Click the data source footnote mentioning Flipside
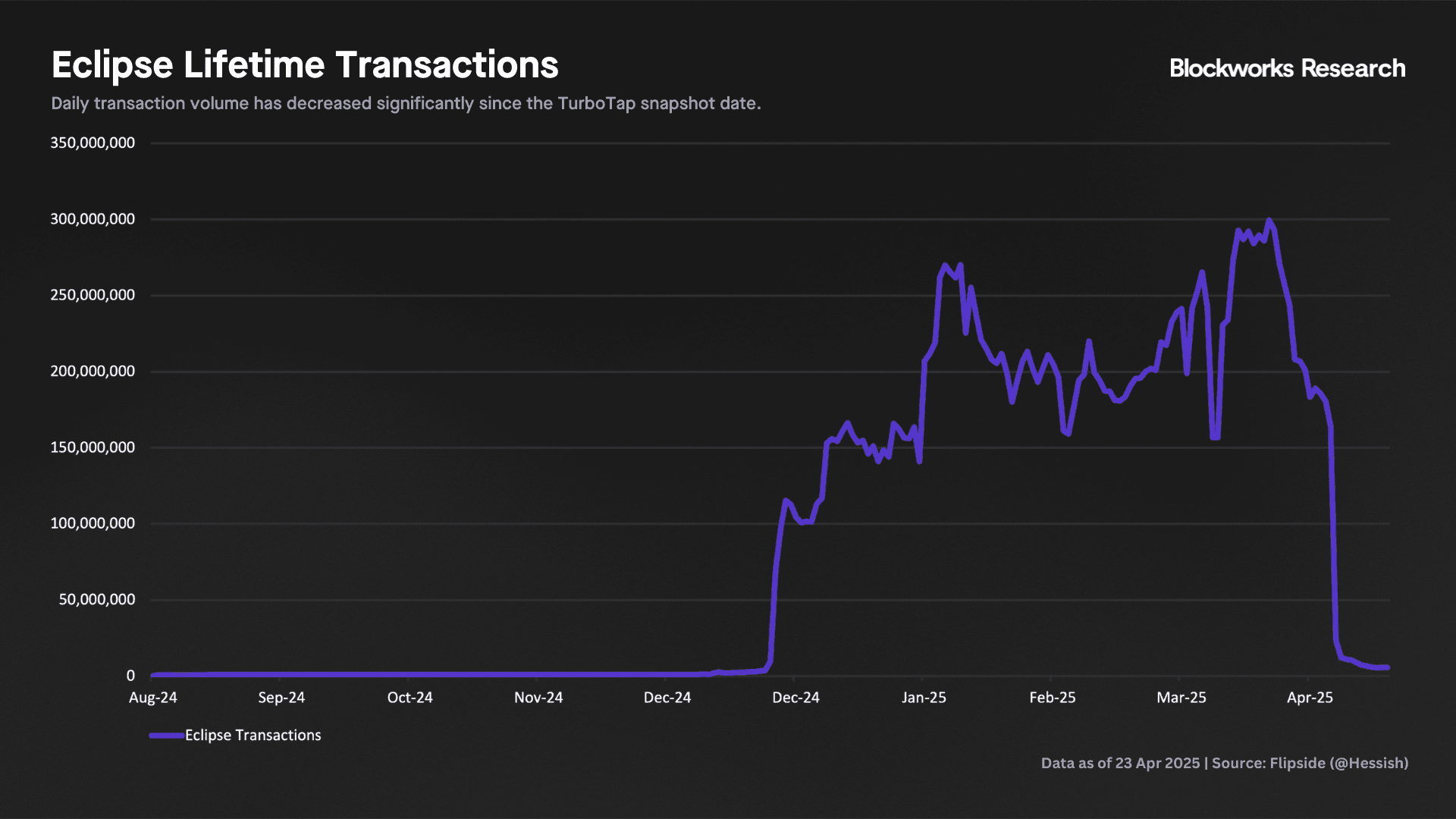The width and height of the screenshot is (1456, 819). [1225, 763]
